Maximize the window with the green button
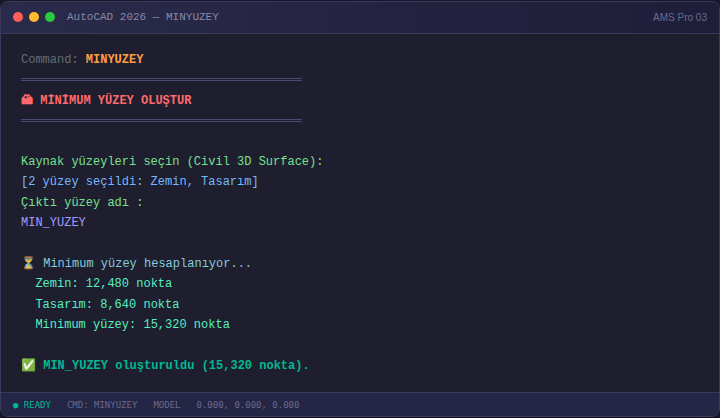This screenshot has height=418, width=720. click(50, 17)
